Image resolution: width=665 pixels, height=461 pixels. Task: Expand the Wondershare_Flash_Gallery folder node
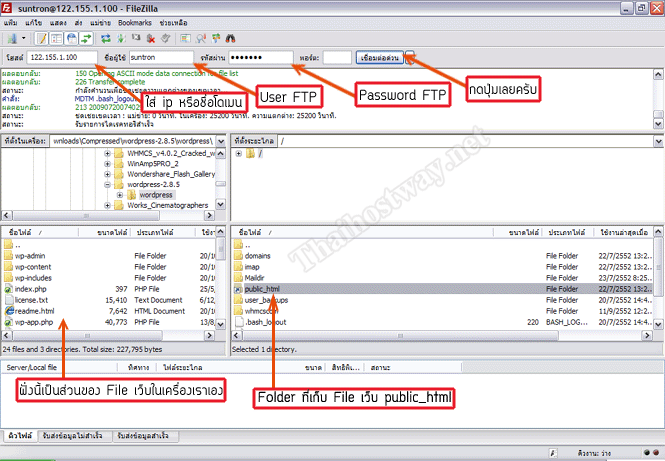(x=107, y=174)
